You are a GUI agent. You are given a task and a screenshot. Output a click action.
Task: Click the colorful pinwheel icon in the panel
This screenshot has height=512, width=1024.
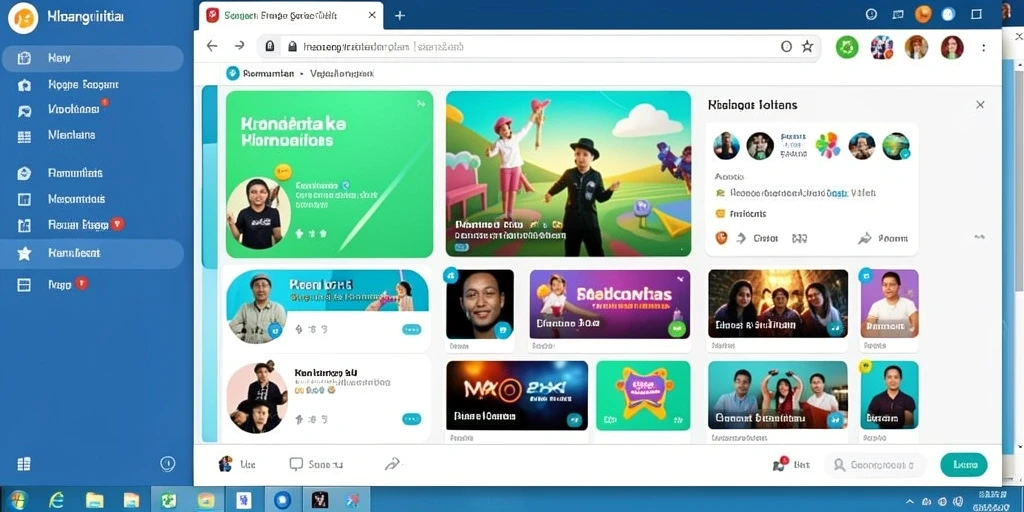click(x=827, y=146)
